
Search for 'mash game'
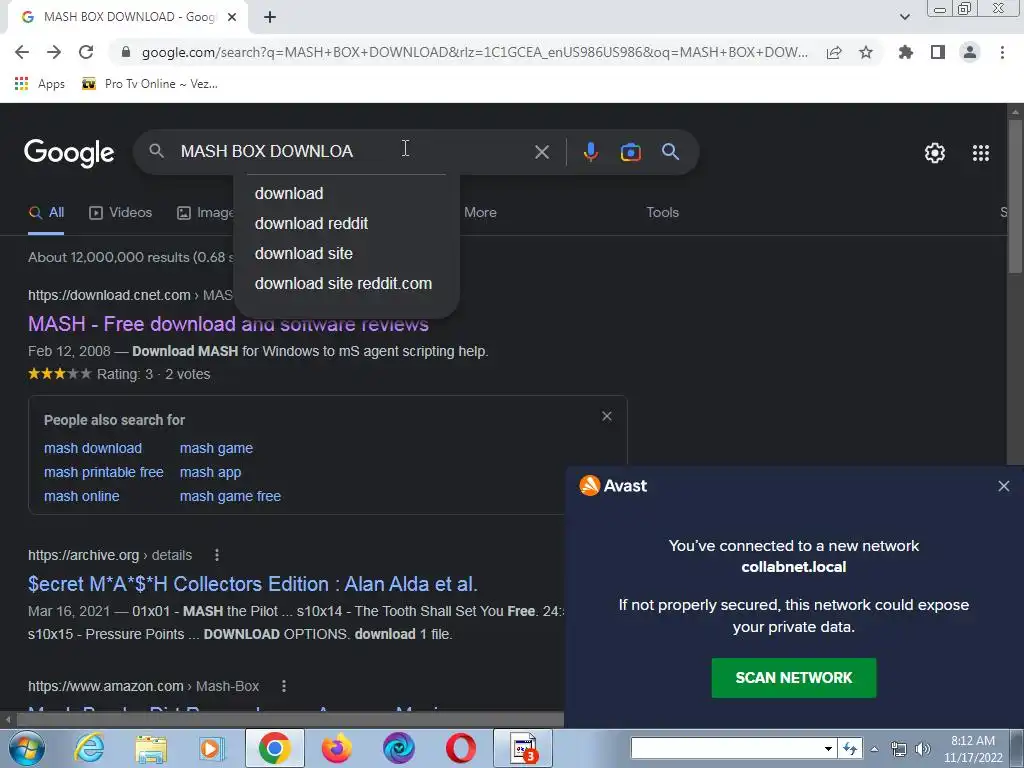[216, 448]
